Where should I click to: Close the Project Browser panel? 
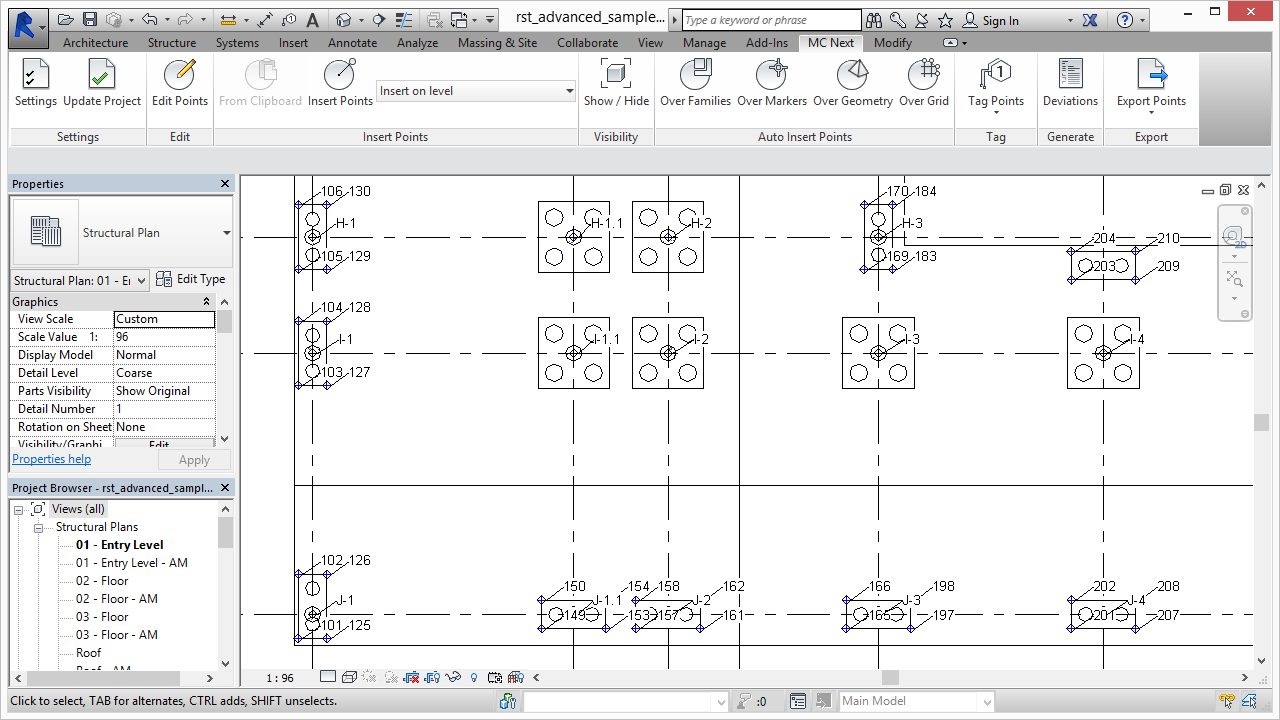[225, 488]
